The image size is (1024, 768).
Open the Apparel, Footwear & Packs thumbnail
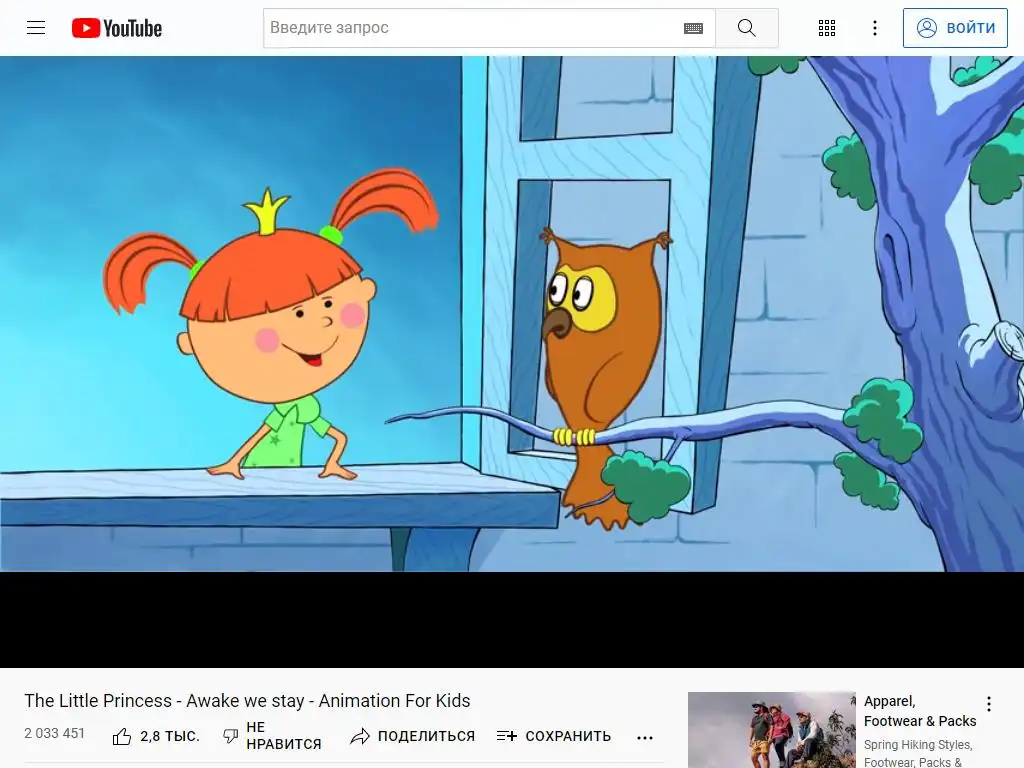click(x=771, y=729)
